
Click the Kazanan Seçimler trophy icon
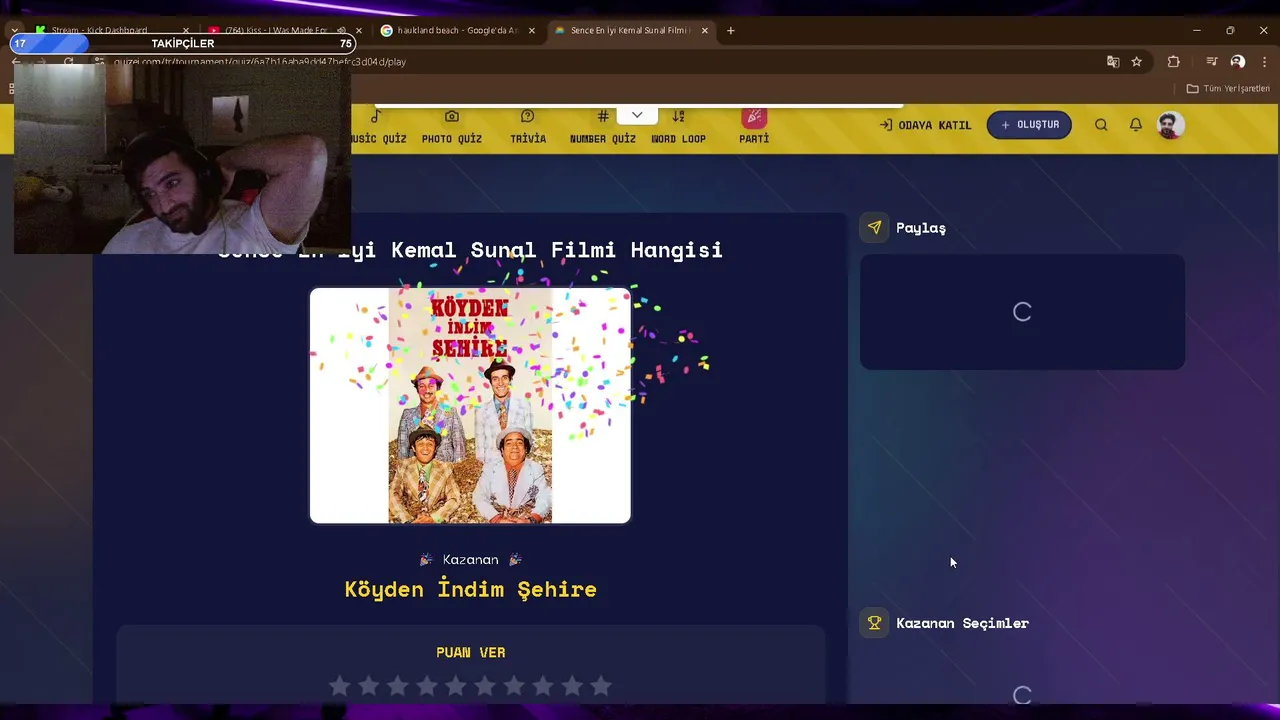click(874, 623)
